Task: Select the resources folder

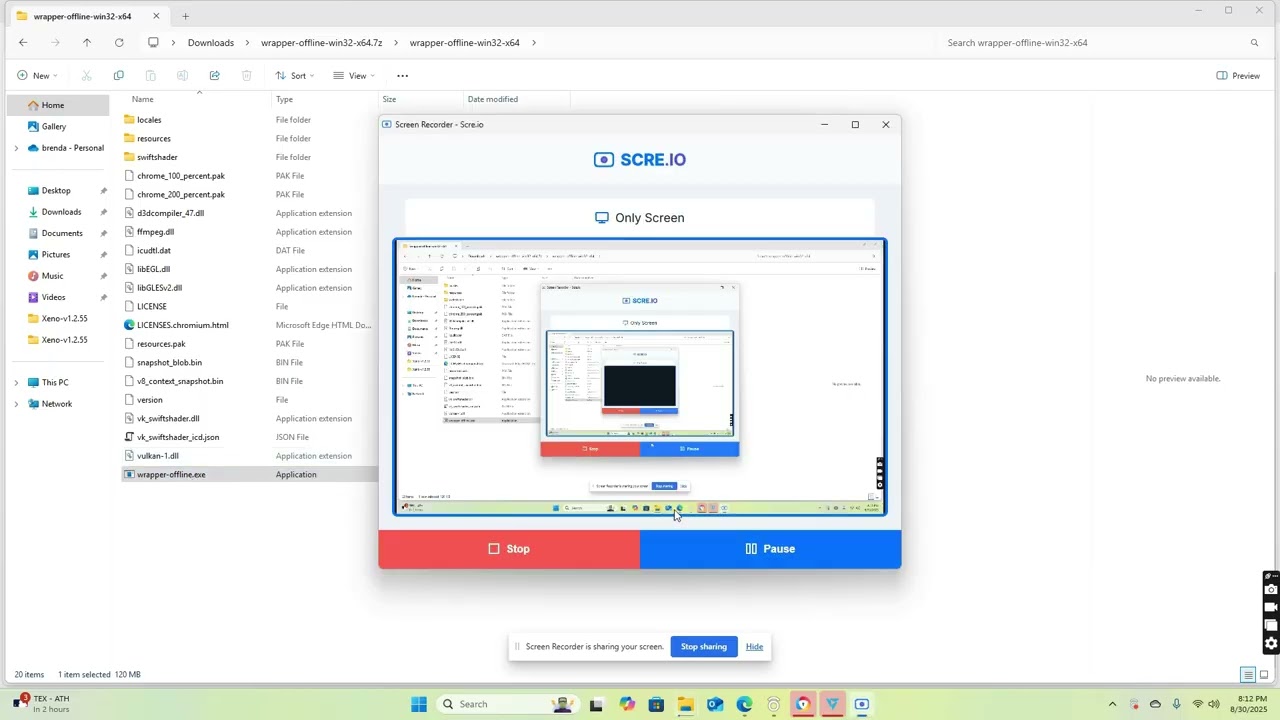Action: coord(154,139)
